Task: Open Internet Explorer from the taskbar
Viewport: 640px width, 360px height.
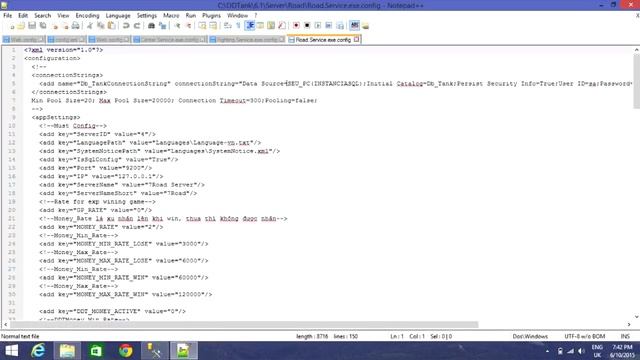Action: click(38, 351)
